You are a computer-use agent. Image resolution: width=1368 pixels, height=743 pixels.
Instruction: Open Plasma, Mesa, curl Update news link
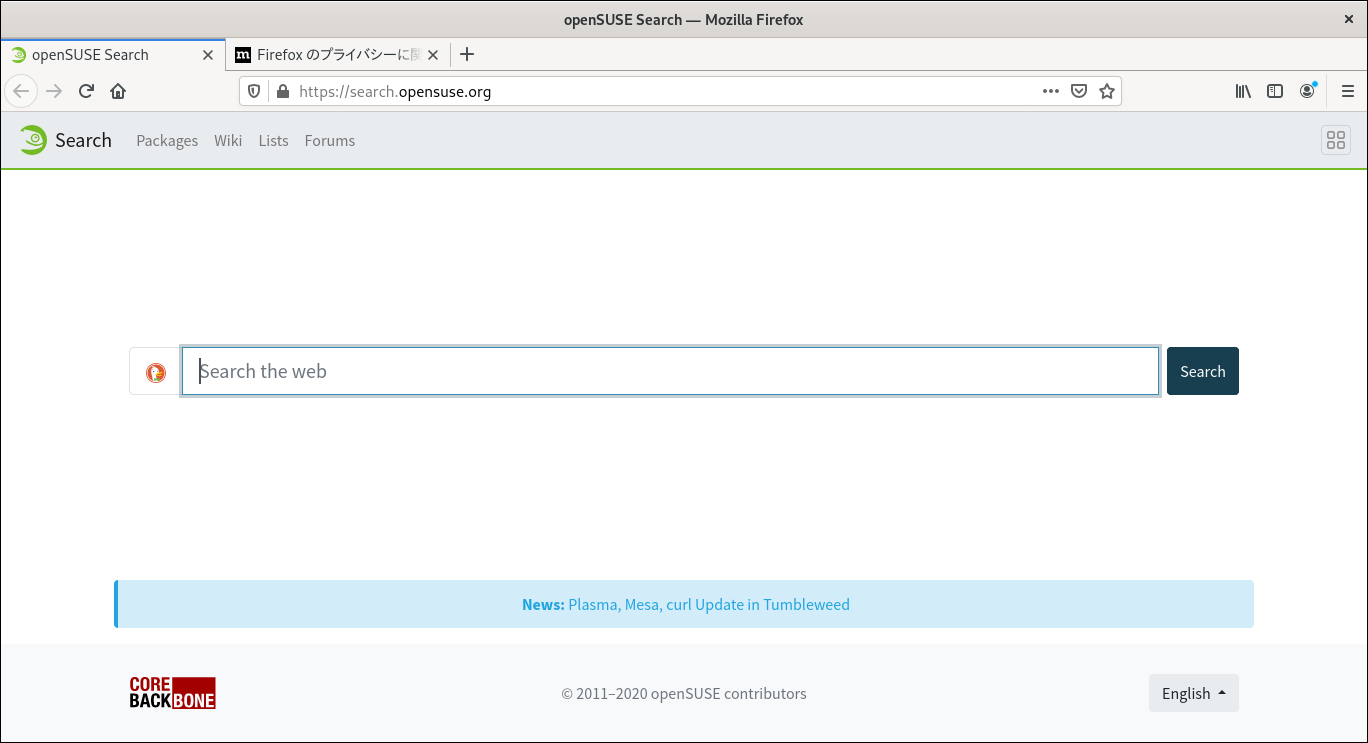pos(709,604)
